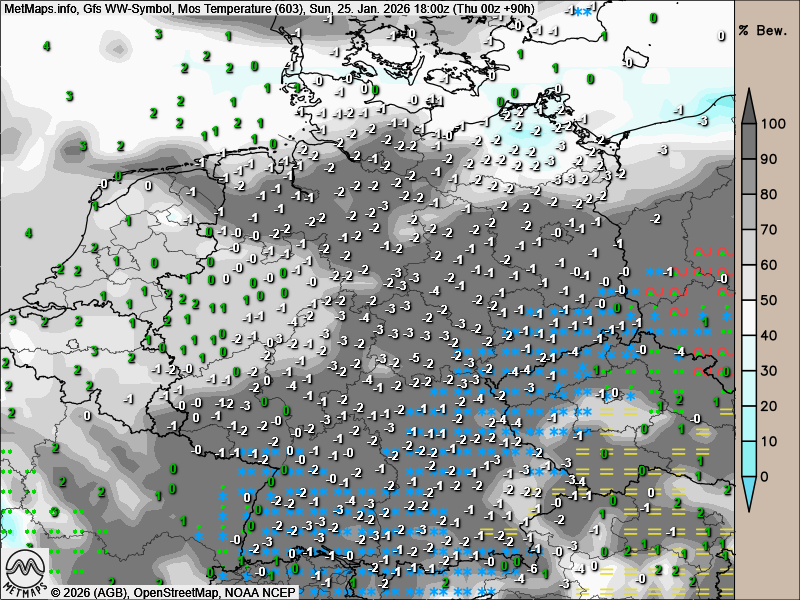This screenshot has height=600, width=800.
Task: Open MetMaps.info in the map title
Action: point(40,8)
